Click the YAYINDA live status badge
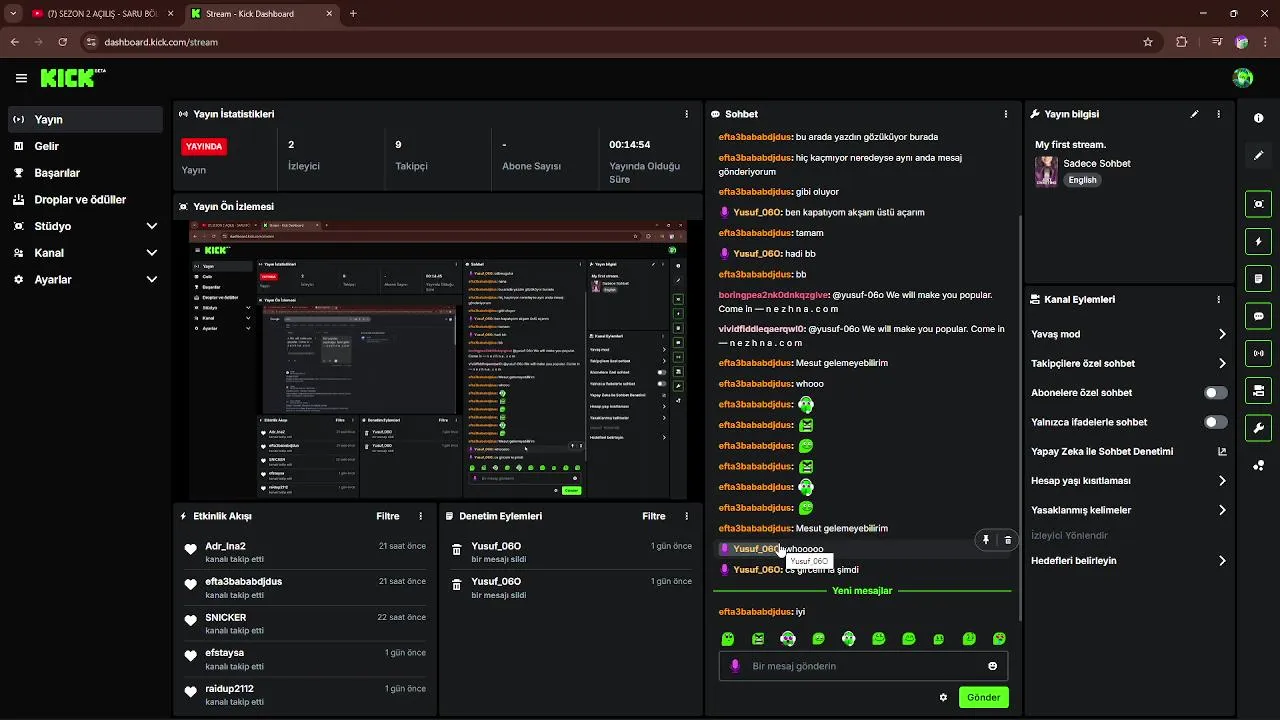Image resolution: width=1280 pixels, height=720 pixels. [204, 146]
